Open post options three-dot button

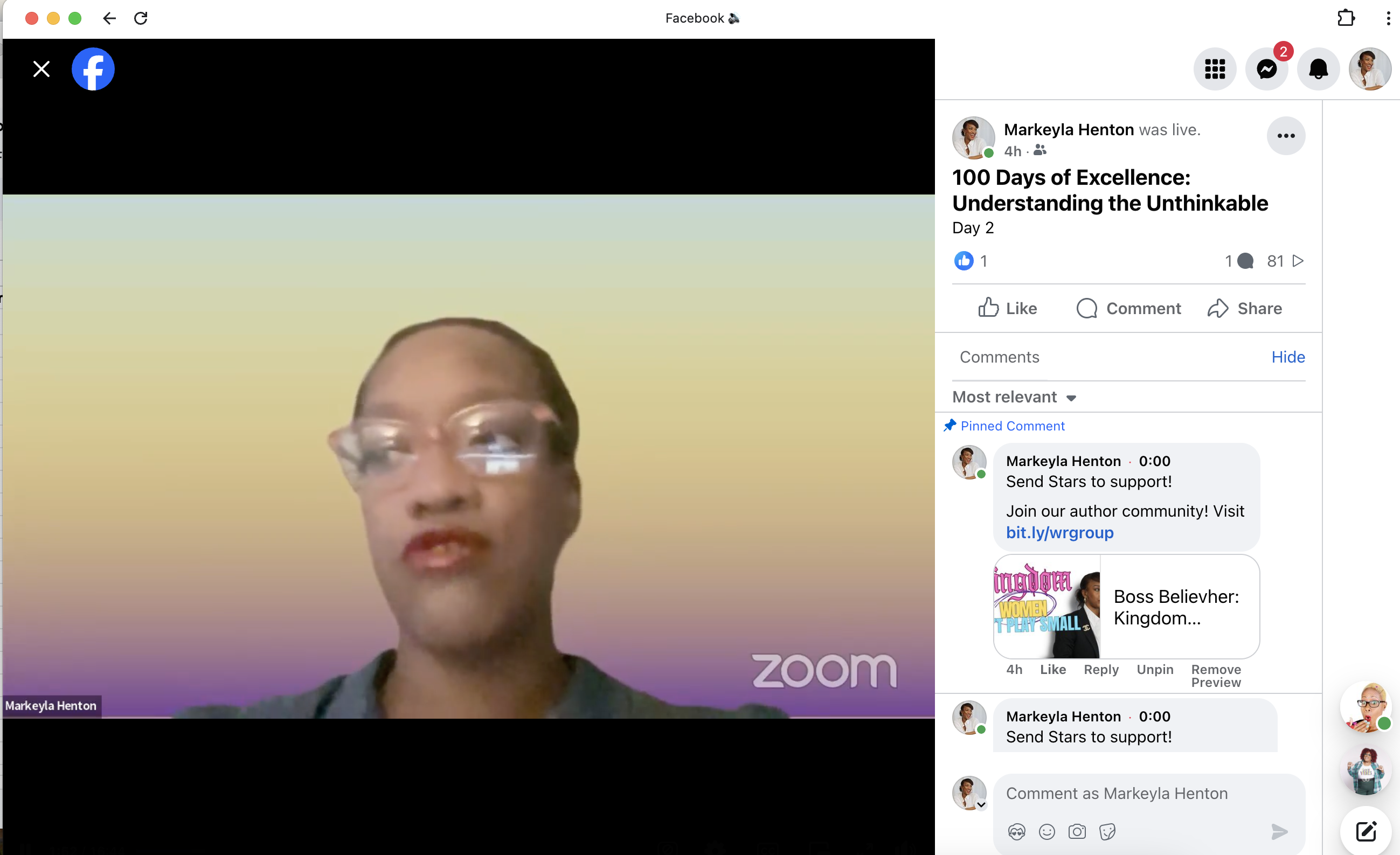coord(1286,136)
